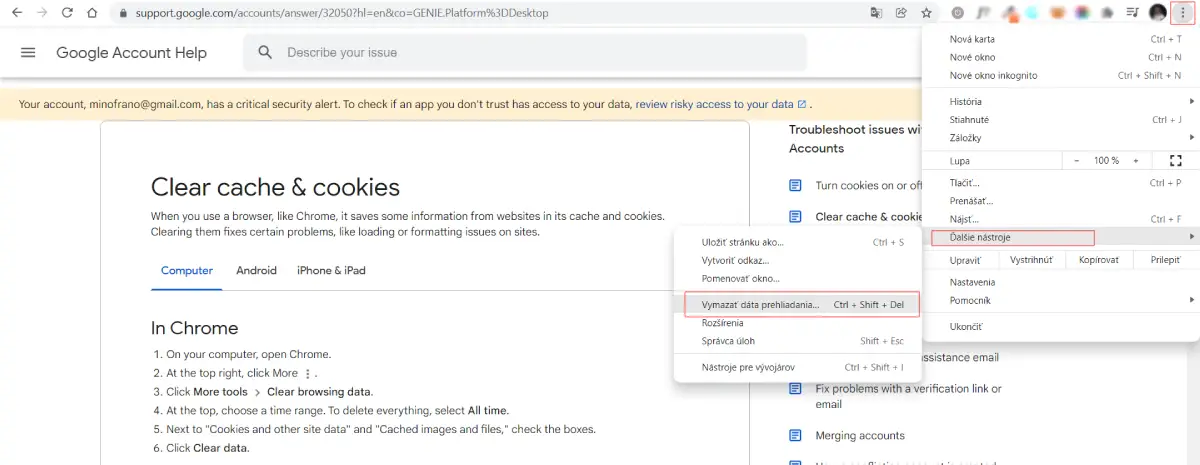1200x465 pixels.
Task: Click the share page icon in address bar
Action: point(901,13)
